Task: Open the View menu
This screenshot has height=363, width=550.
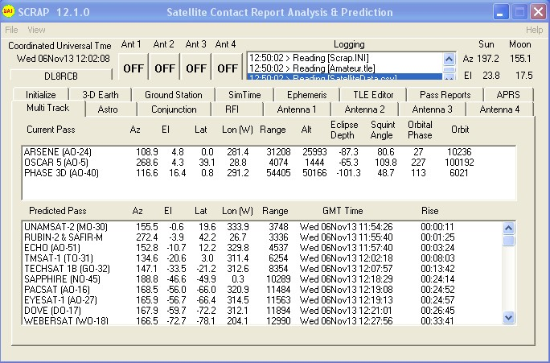Action: (x=36, y=30)
